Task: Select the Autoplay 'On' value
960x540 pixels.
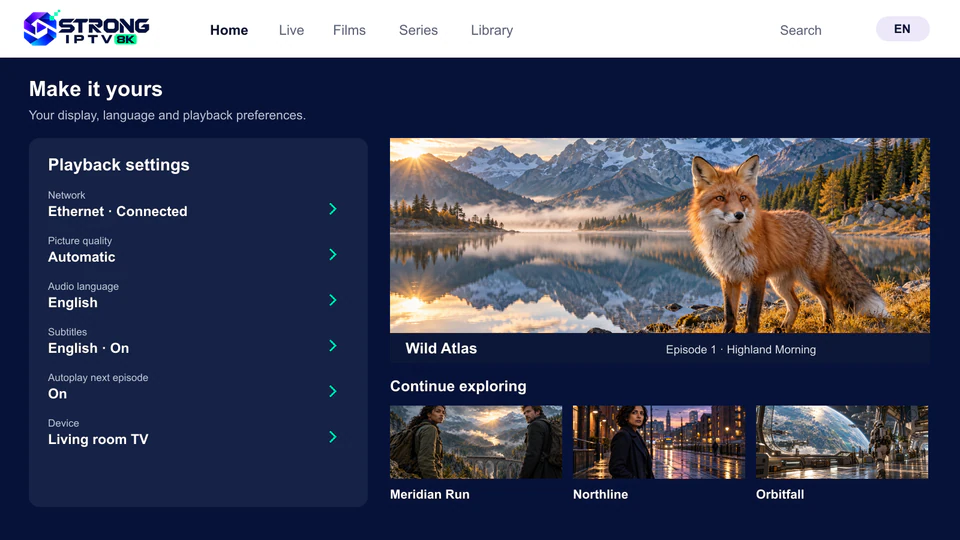Action: [58, 394]
